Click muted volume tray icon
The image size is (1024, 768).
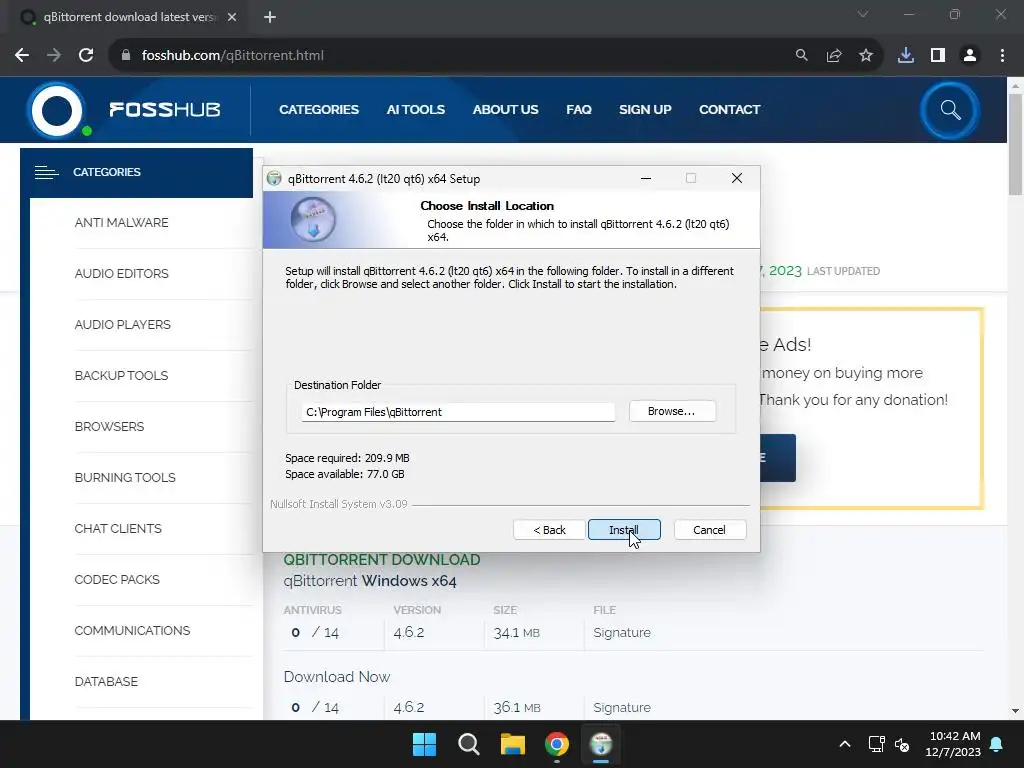pos(903,744)
